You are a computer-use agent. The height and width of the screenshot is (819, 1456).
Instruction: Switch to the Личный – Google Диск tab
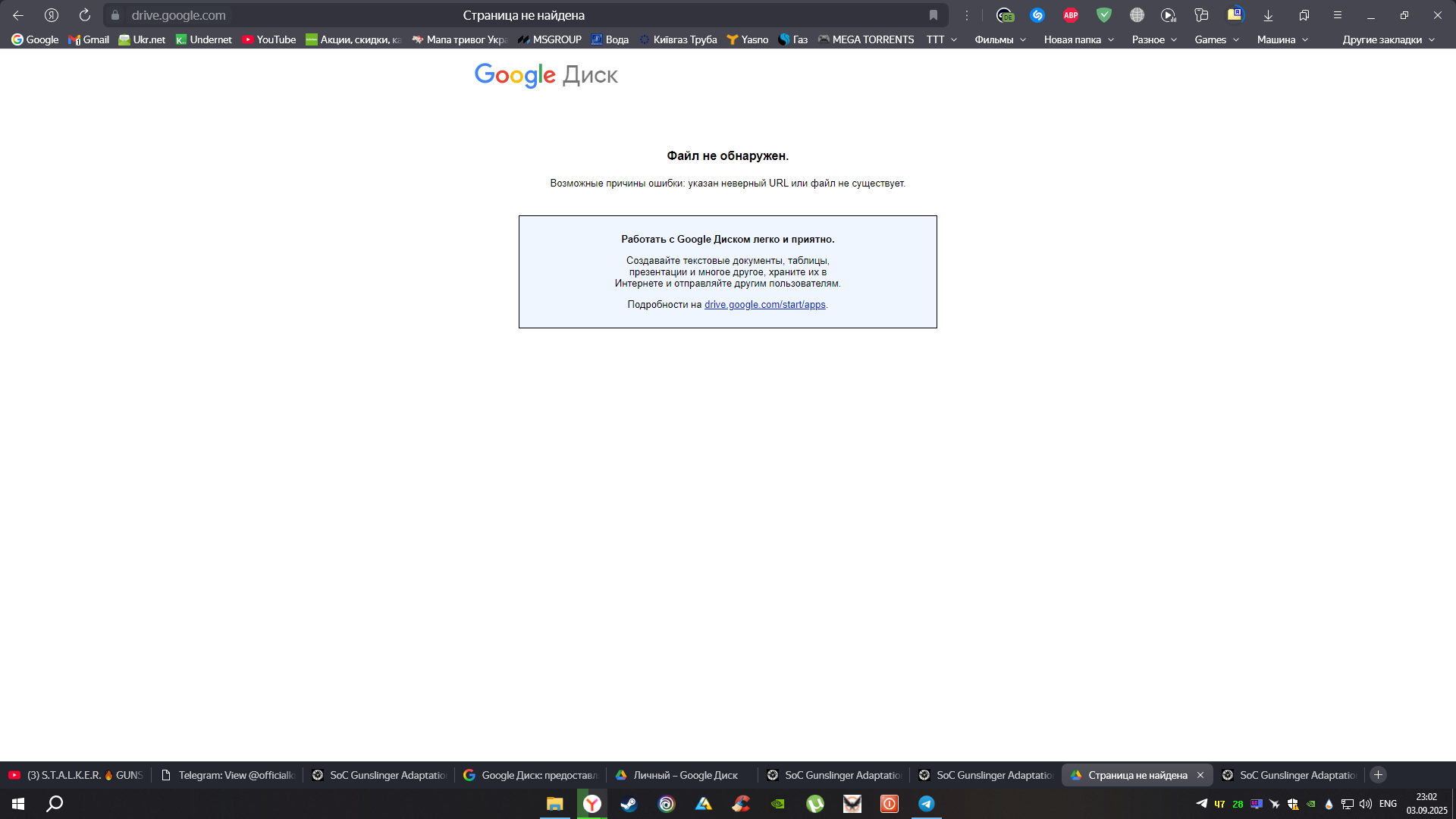[682, 775]
